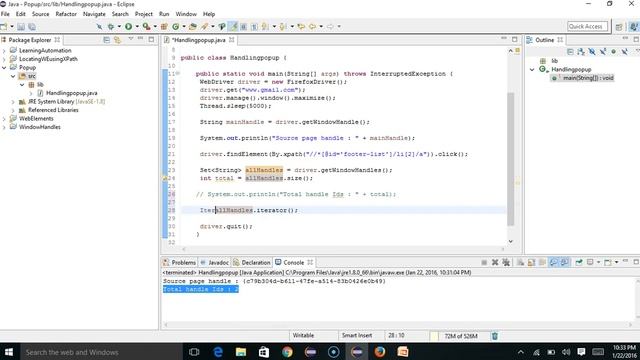Image resolution: width=640 pixels, height=360 pixels.
Task: Toggle Block Selection Mode icon
Action: click(244, 27)
